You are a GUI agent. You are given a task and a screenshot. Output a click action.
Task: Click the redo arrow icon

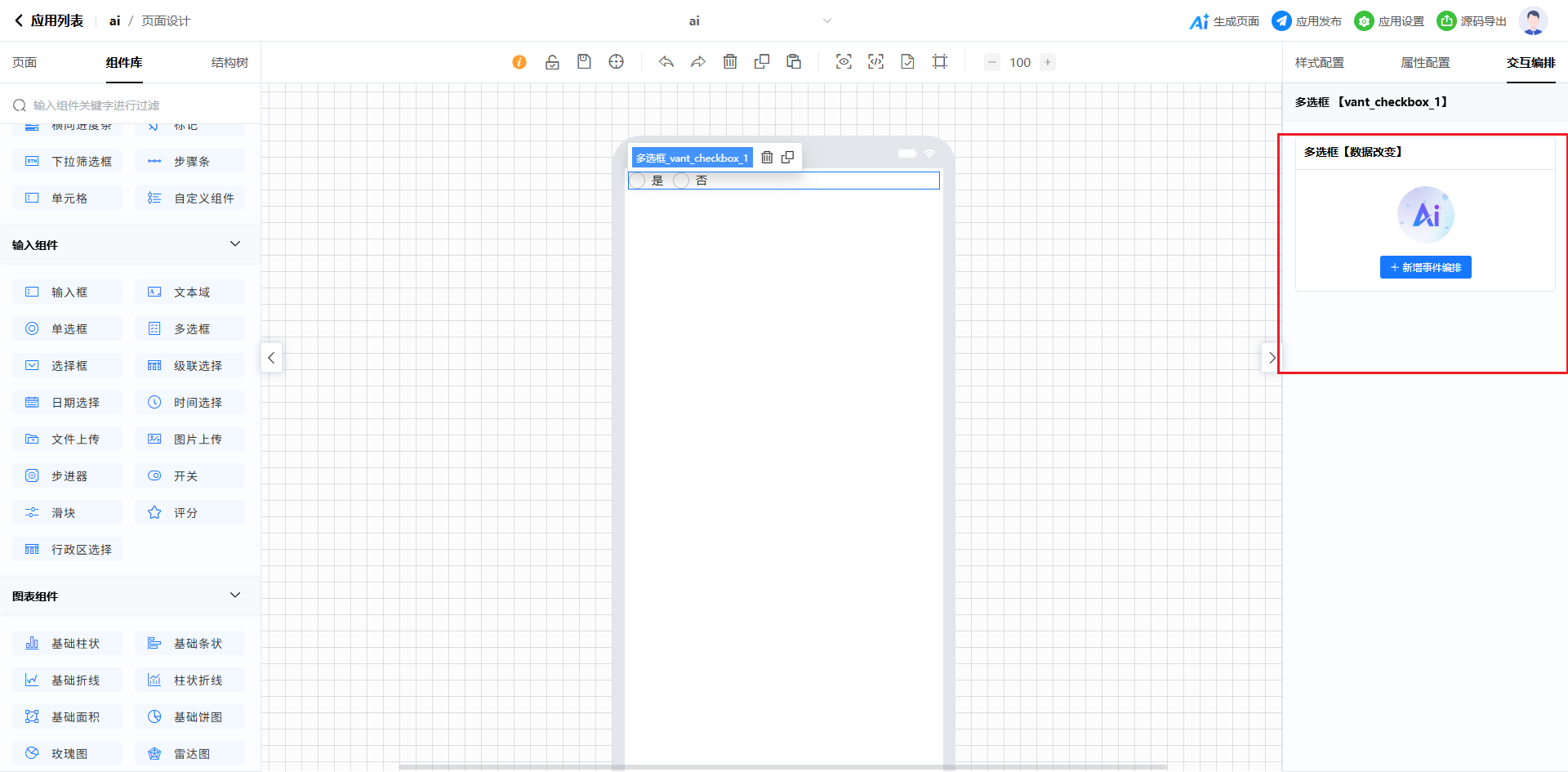(698, 62)
